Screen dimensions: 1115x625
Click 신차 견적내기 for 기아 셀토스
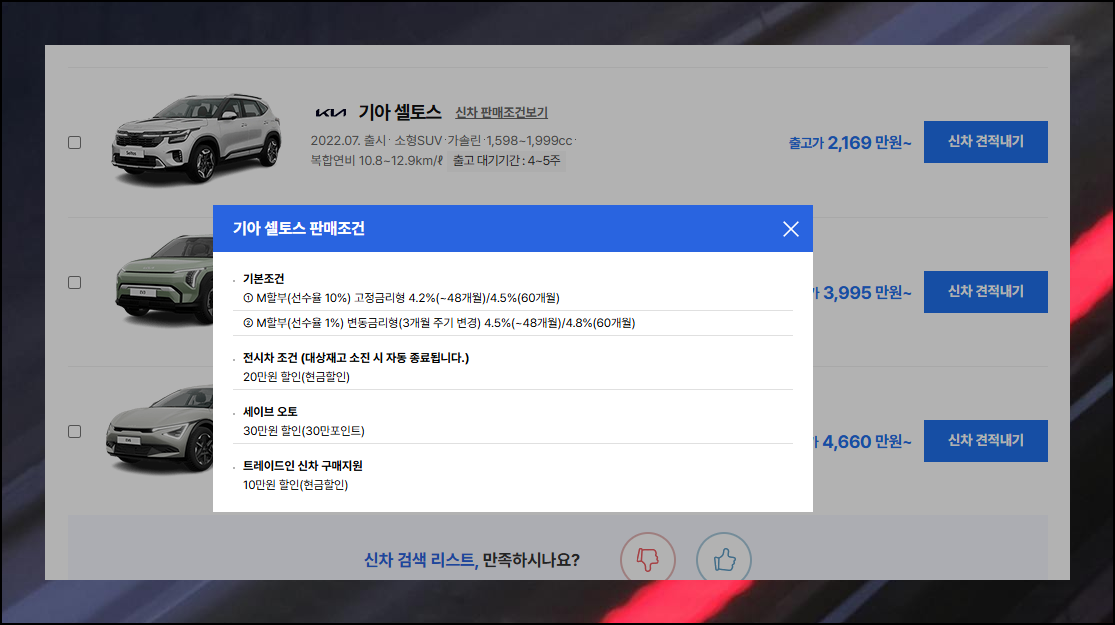[986, 141]
